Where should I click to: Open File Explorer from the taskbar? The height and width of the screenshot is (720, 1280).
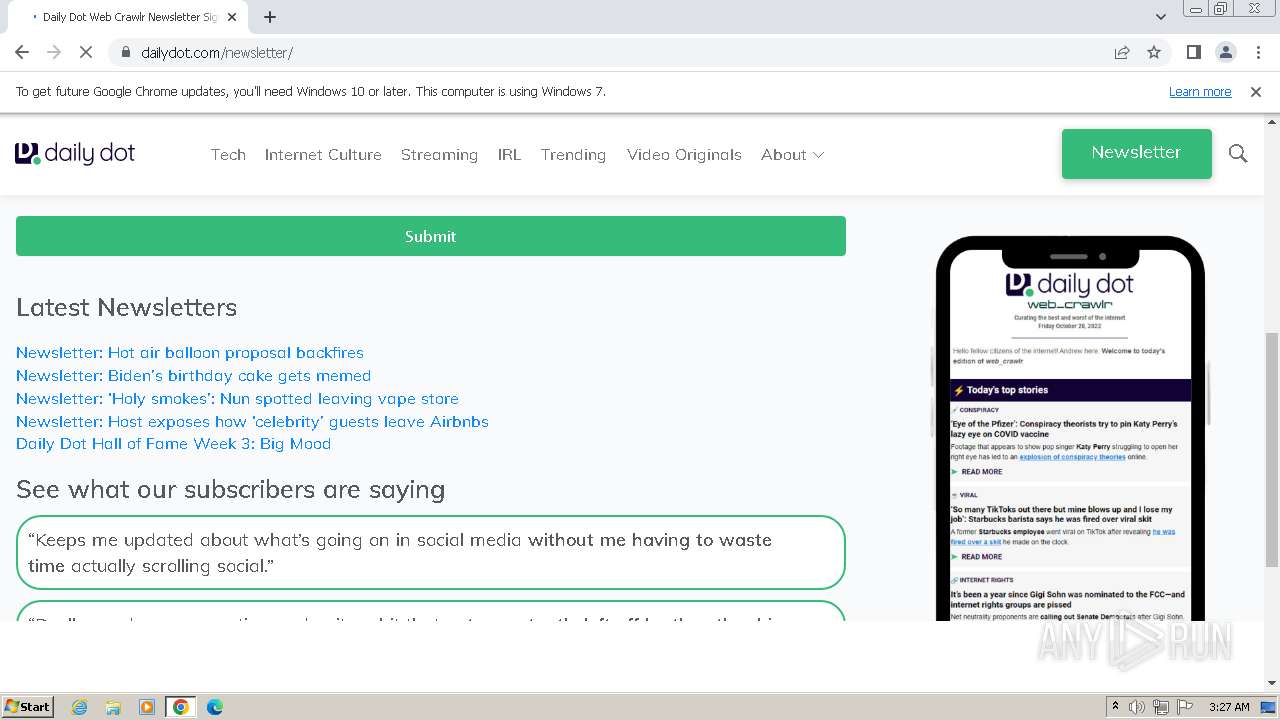[x=113, y=707]
